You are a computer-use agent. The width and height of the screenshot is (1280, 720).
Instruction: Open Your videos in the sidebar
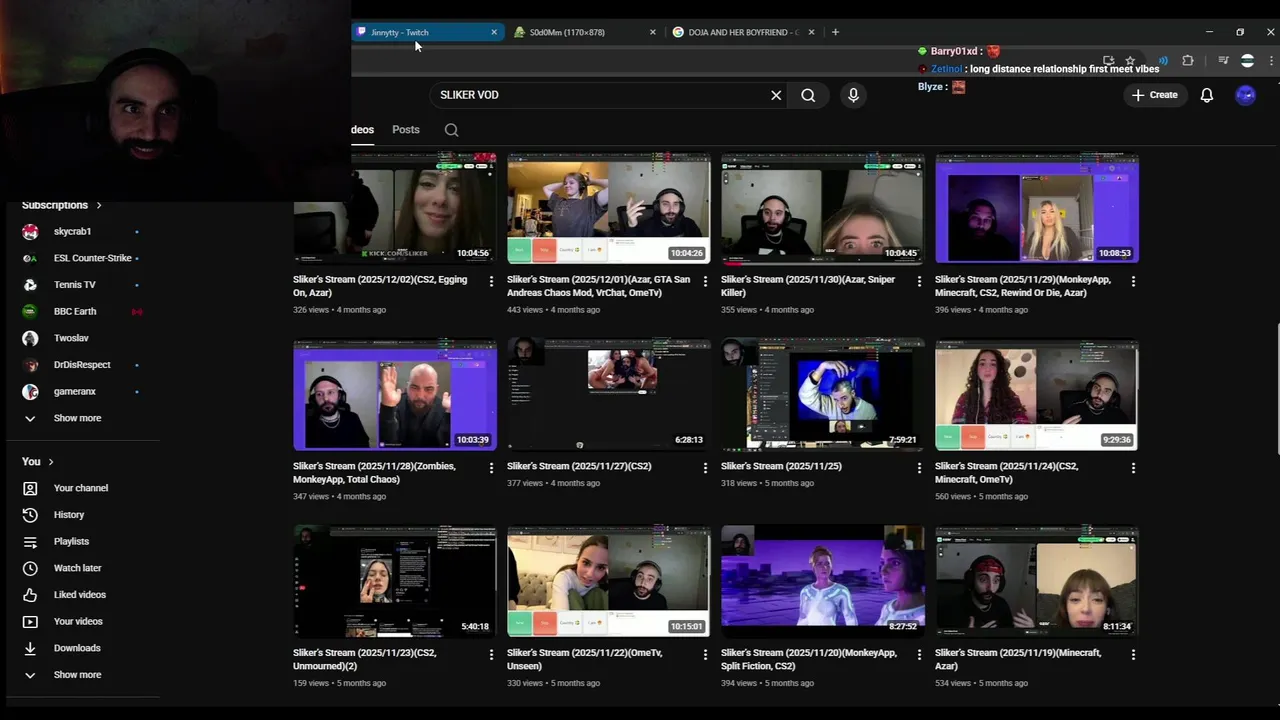point(78,621)
